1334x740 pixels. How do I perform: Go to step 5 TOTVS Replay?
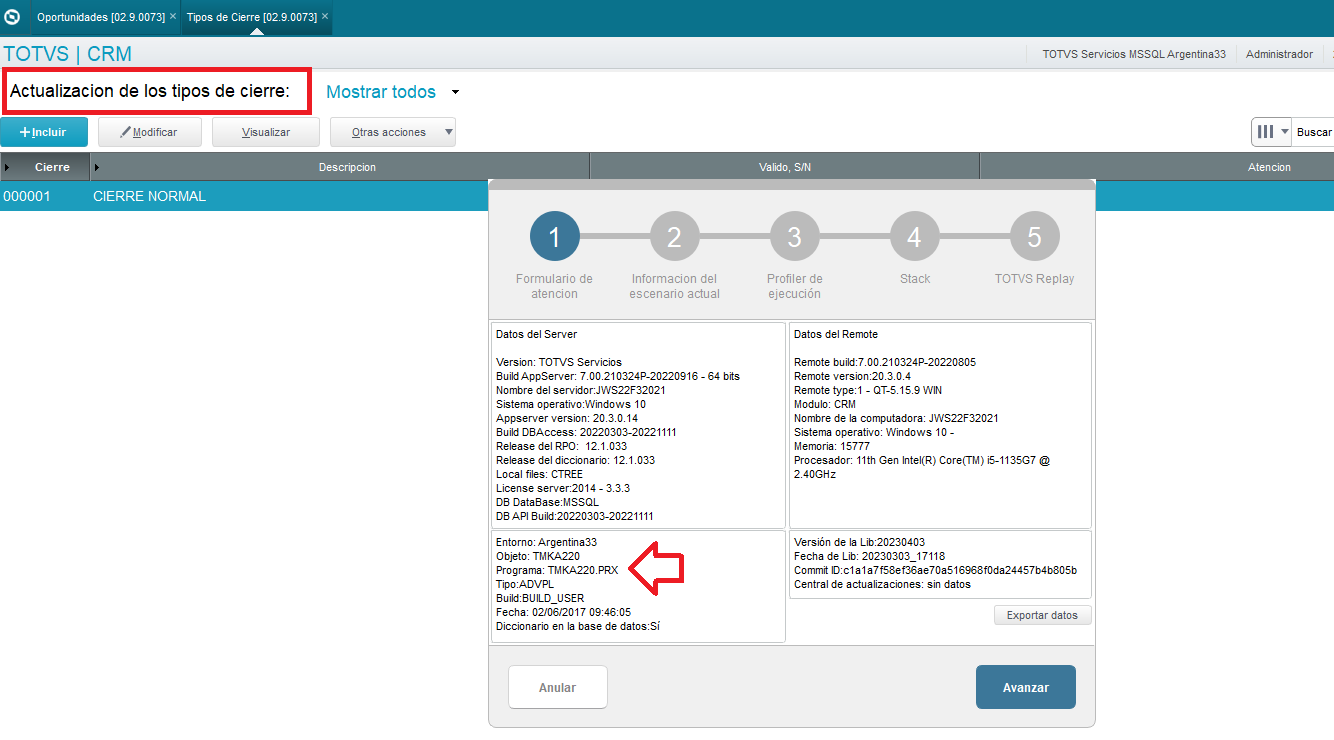click(1034, 237)
